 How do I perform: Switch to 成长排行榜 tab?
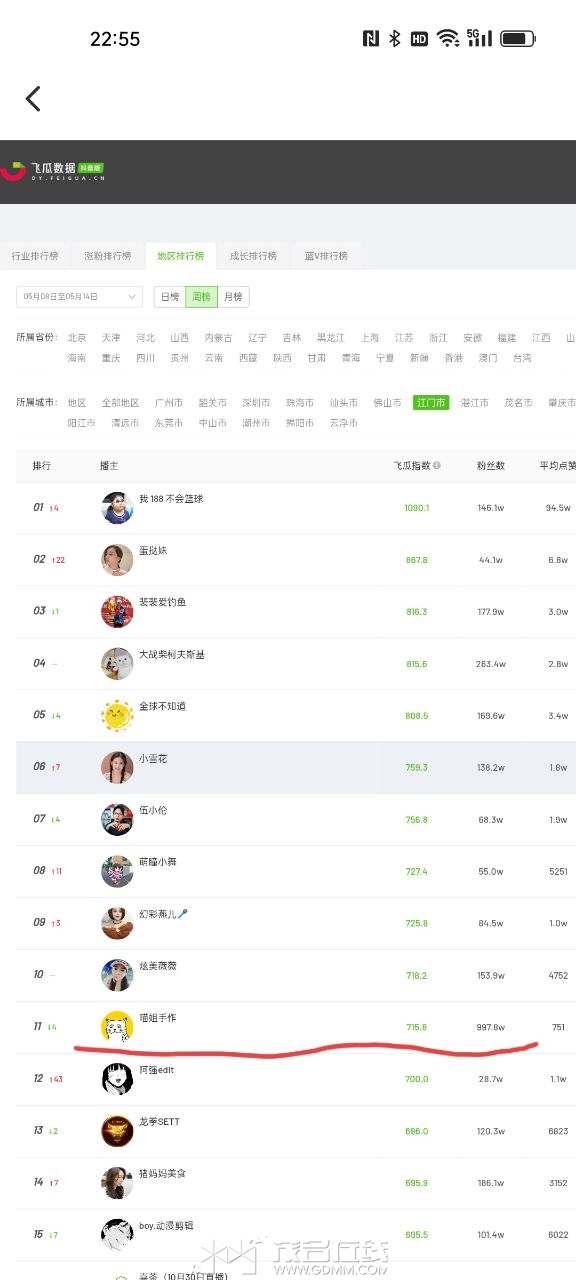(x=253, y=256)
